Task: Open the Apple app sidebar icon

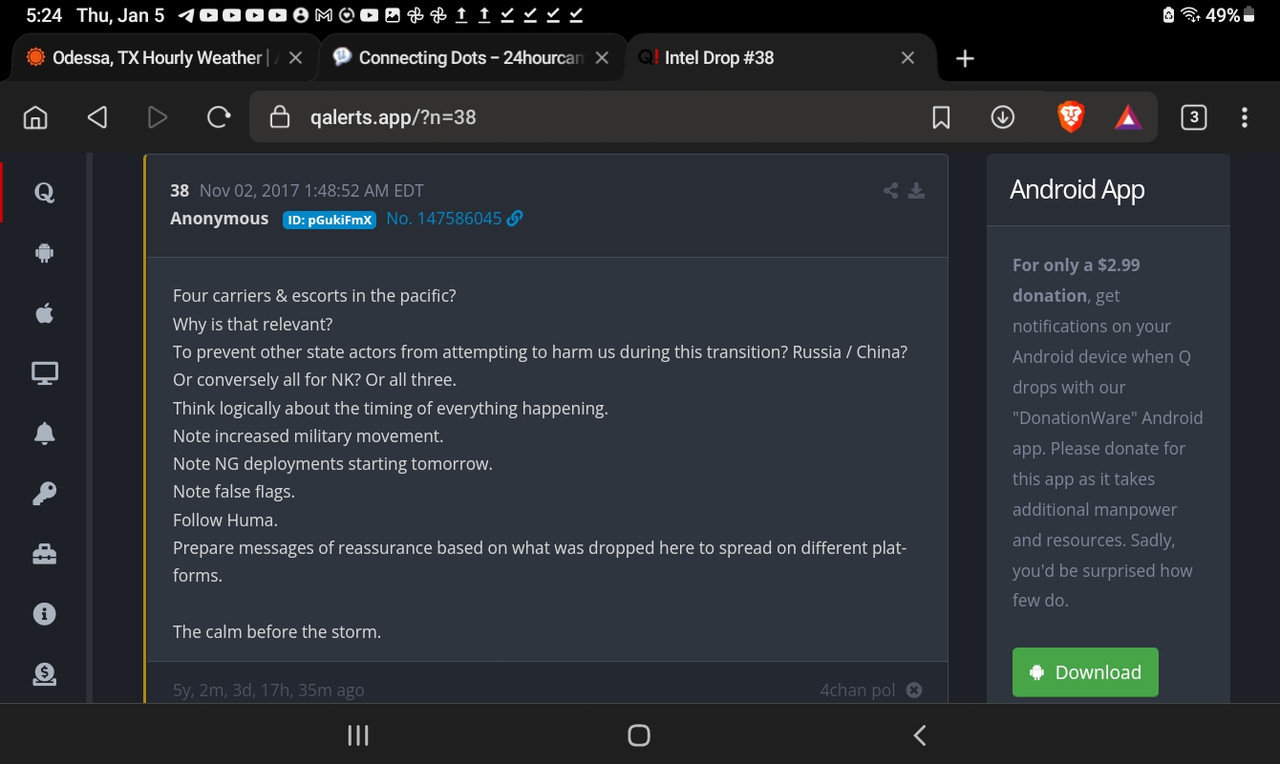Action: 44,313
